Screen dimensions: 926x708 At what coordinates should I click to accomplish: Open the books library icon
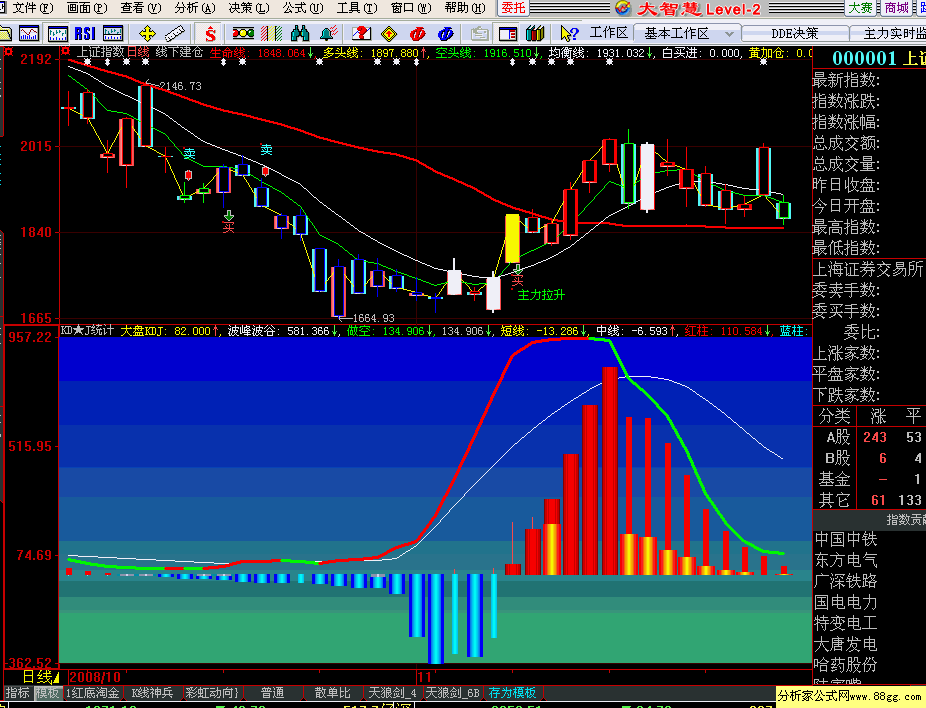click(535, 34)
